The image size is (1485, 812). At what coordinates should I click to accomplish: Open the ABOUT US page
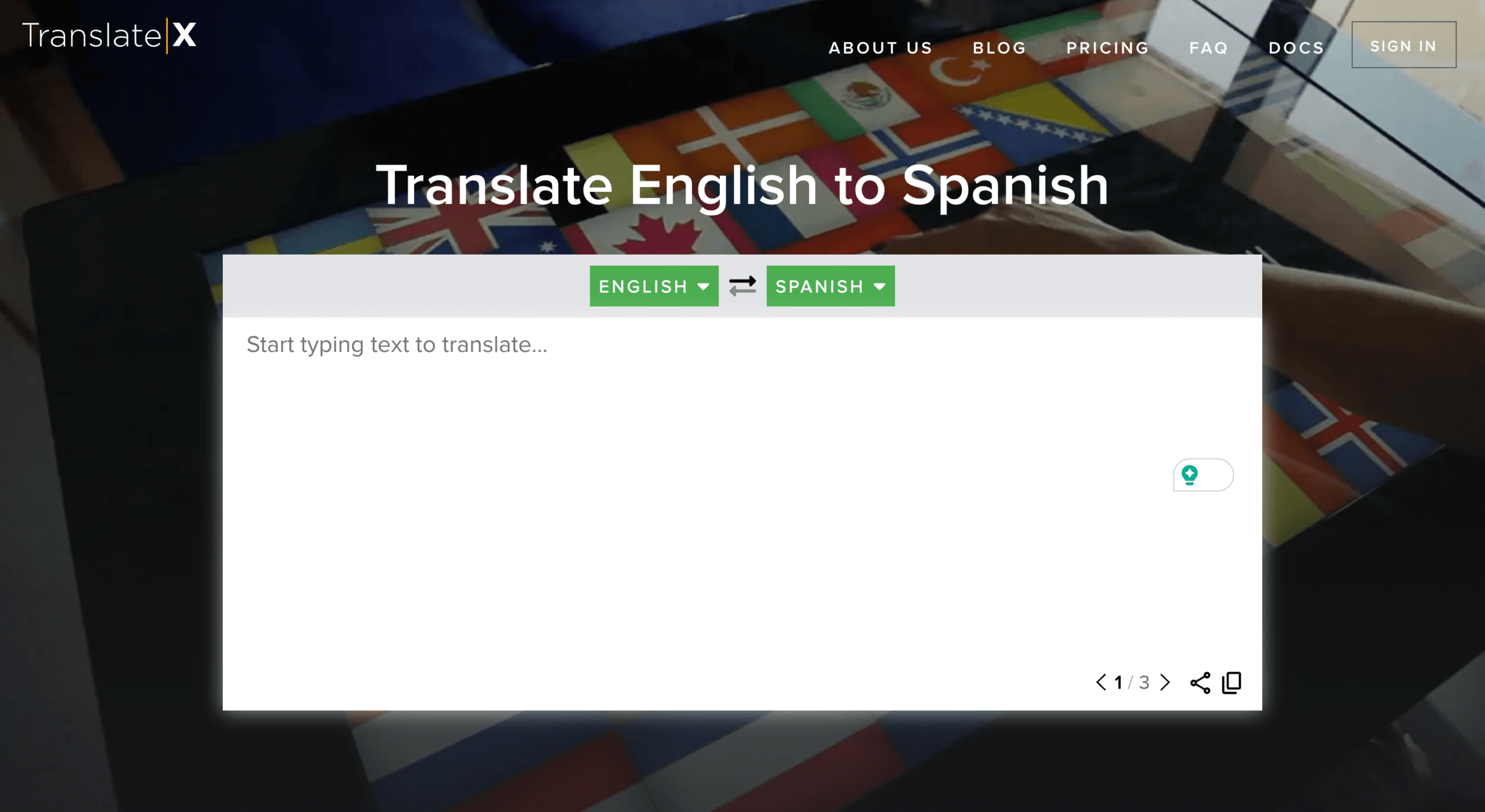point(880,48)
